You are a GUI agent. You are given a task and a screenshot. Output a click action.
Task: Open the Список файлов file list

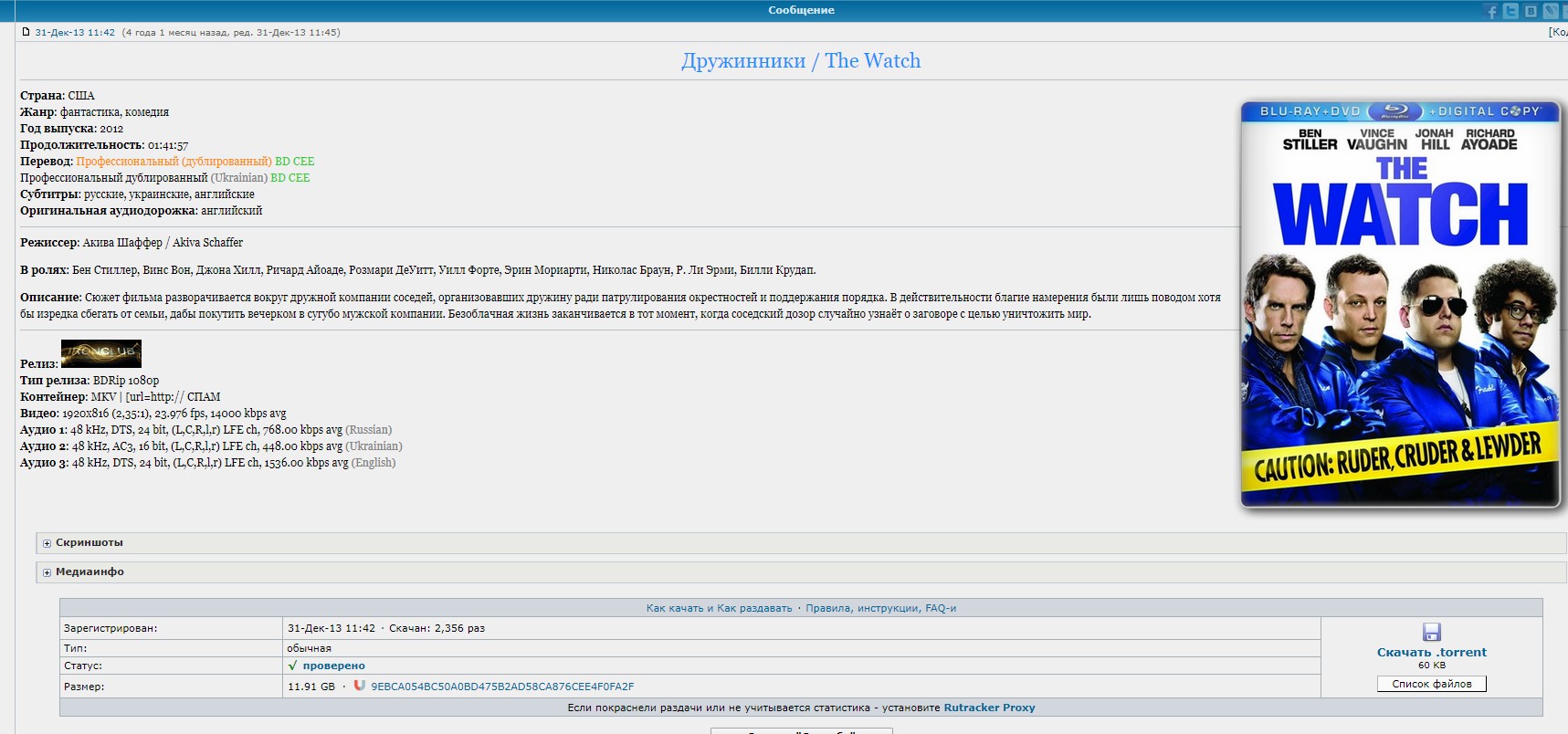click(x=1431, y=684)
